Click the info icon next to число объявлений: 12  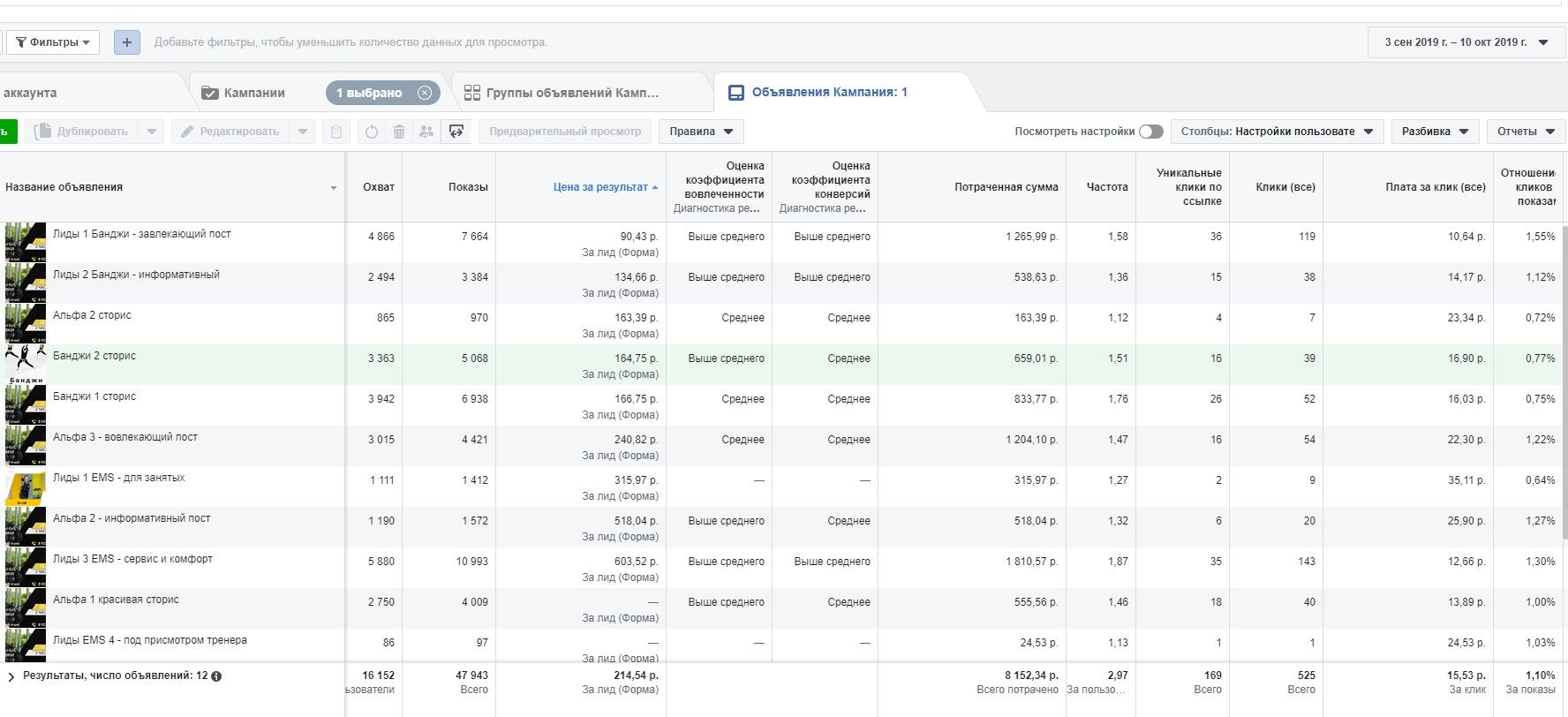[x=216, y=676]
